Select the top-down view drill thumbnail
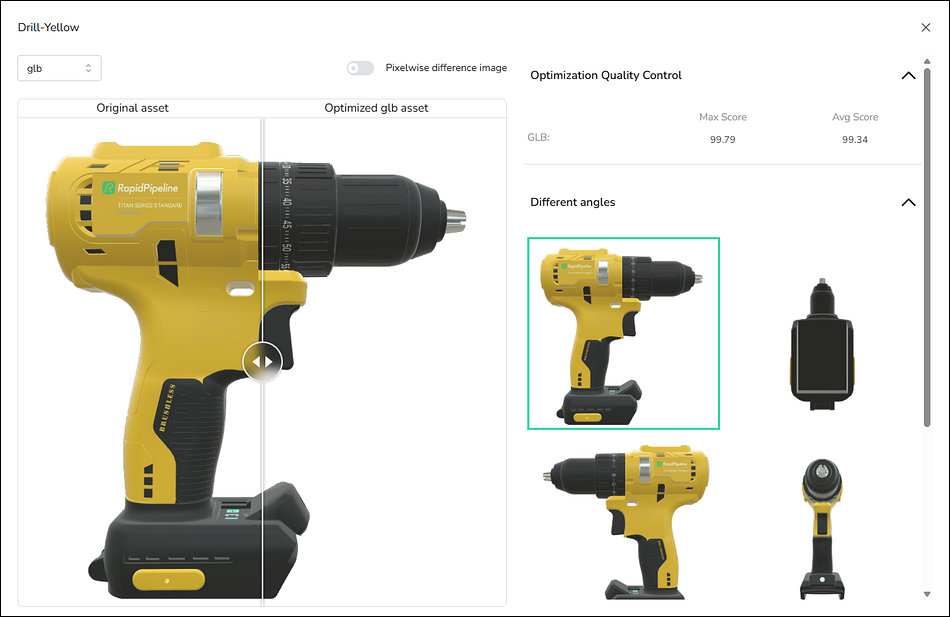This screenshot has height=617, width=950. (x=820, y=344)
